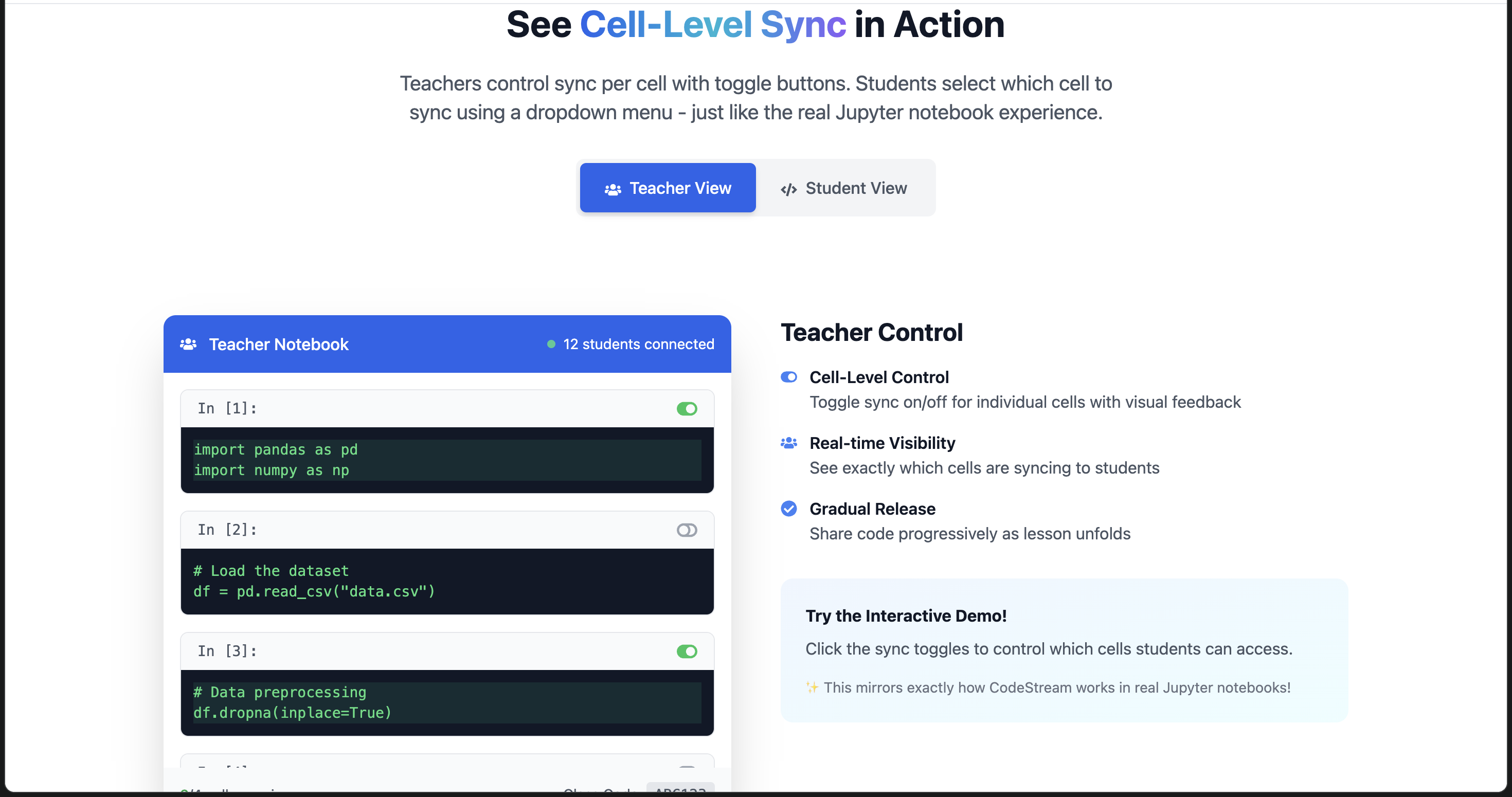Click the Real-time Visibility people icon
Viewport: 1512px width, 797px height.
(788, 443)
